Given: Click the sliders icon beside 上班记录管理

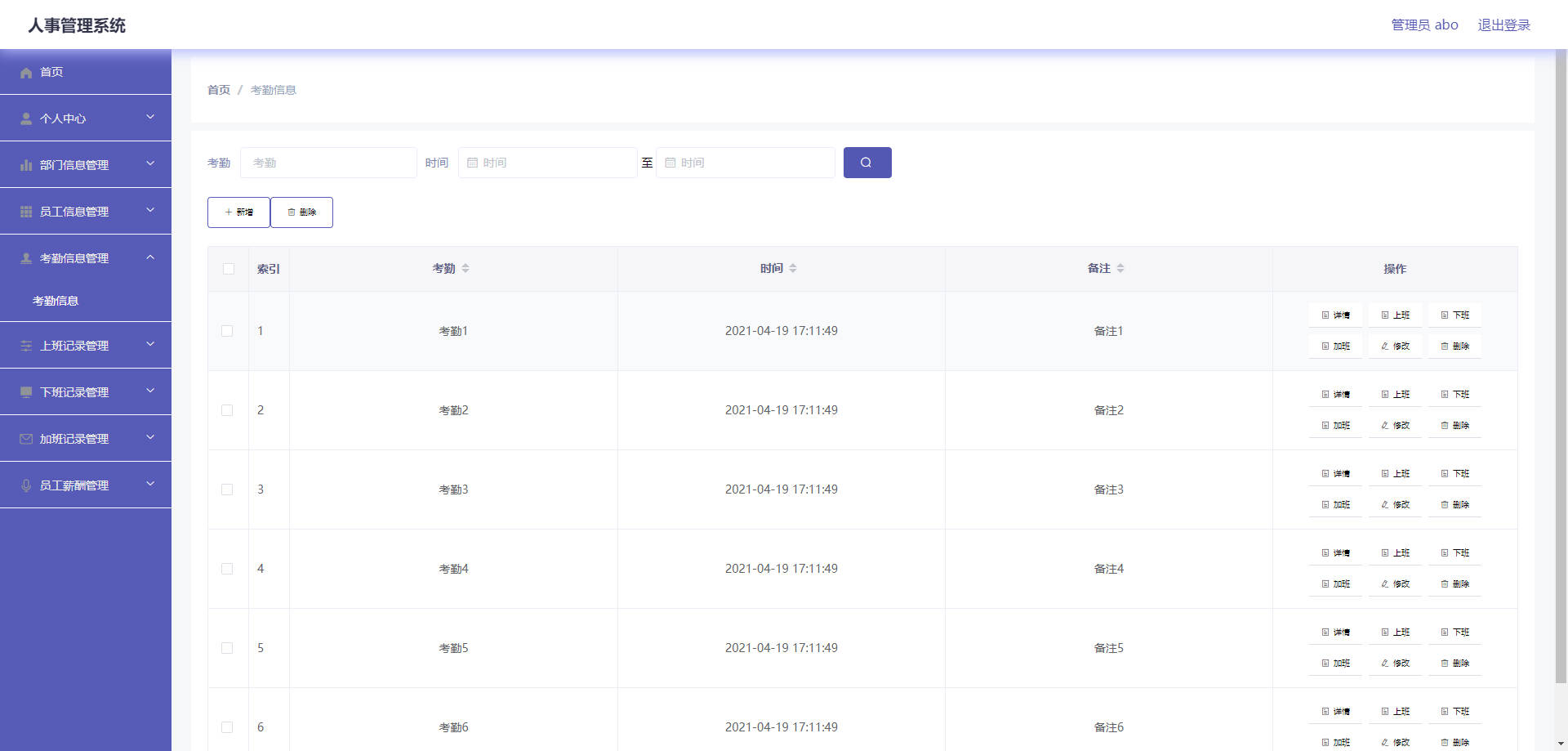Looking at the screenshot, I should pyautogui.click(x=26, y=346).
